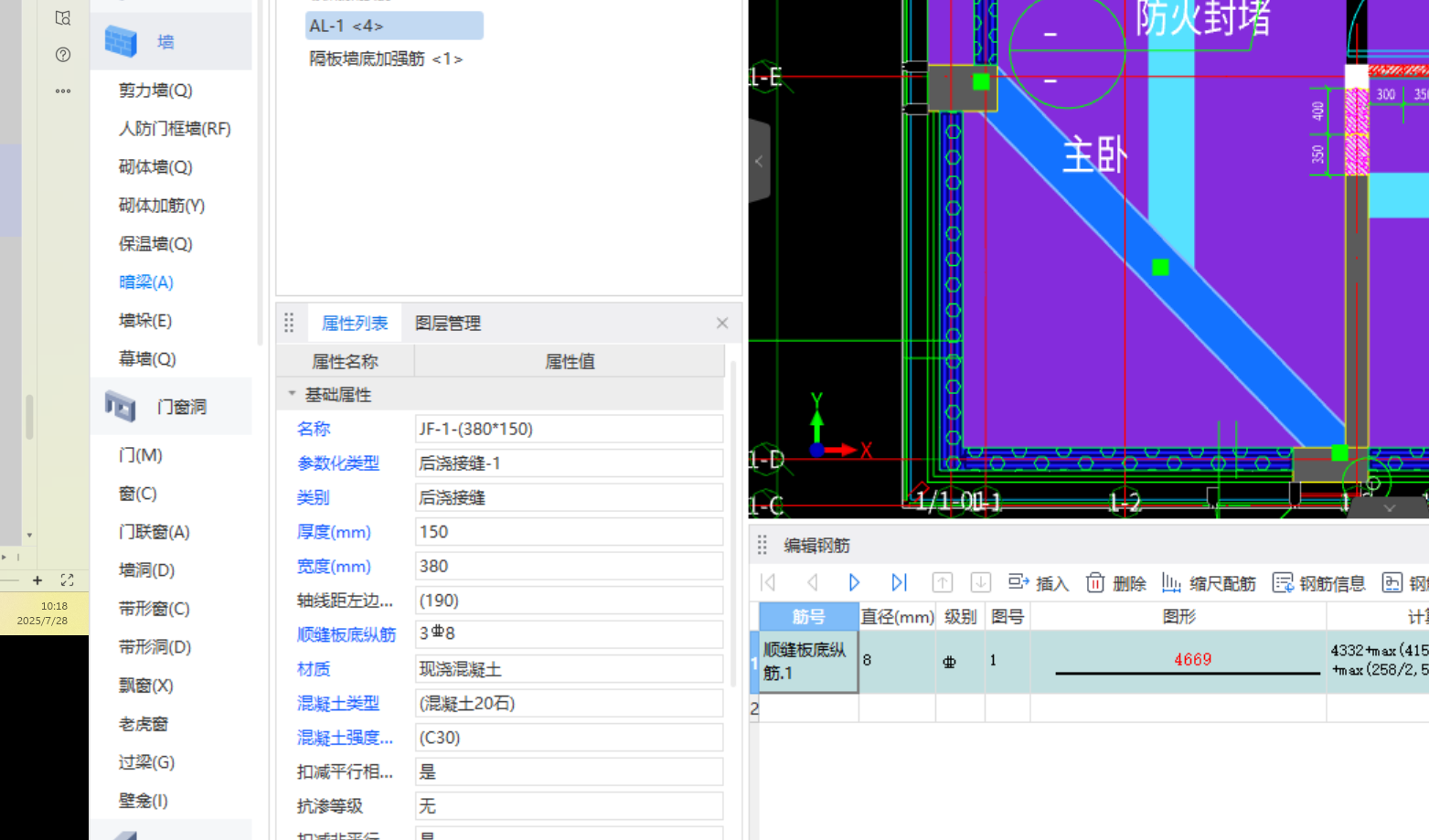Select 剪力墙(Q) component type
The image size is (1429, 840).
point(155,90)
